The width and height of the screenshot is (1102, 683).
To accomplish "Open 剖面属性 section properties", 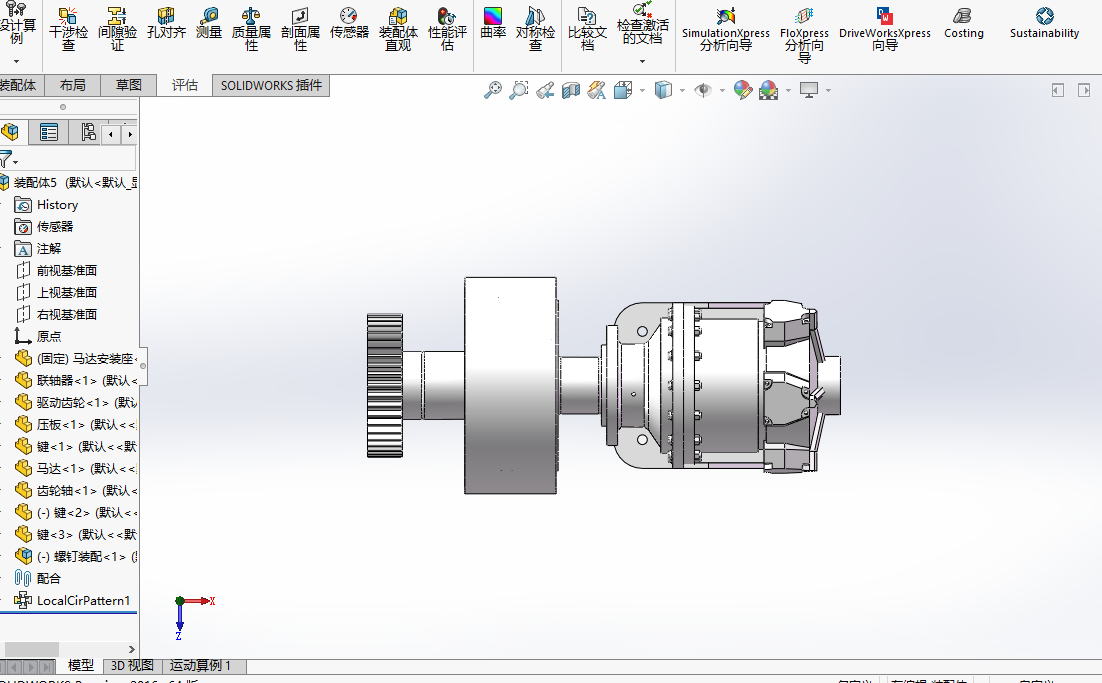I will click(300, 29).
